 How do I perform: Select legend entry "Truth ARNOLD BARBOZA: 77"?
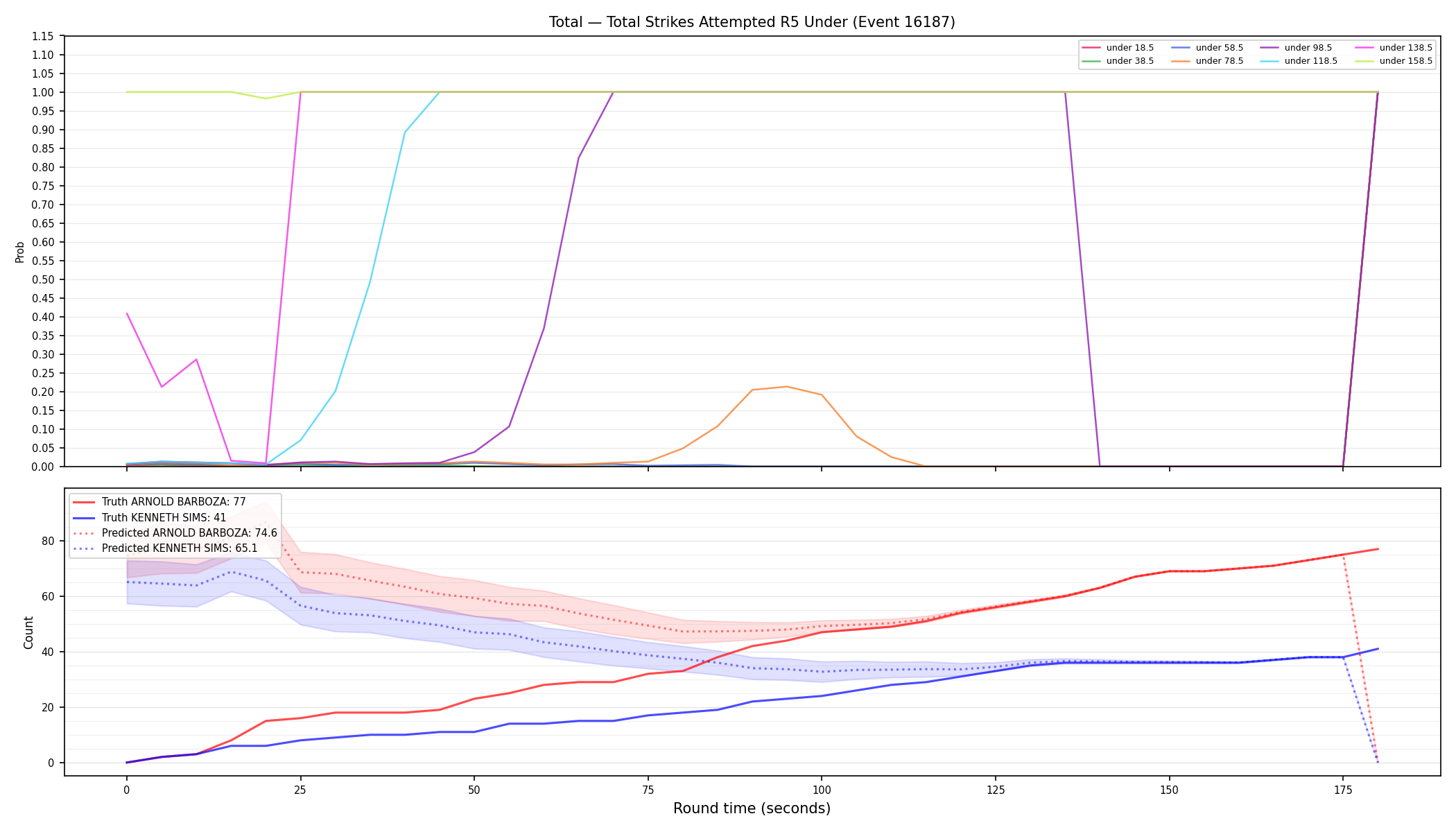click(174, 502)
